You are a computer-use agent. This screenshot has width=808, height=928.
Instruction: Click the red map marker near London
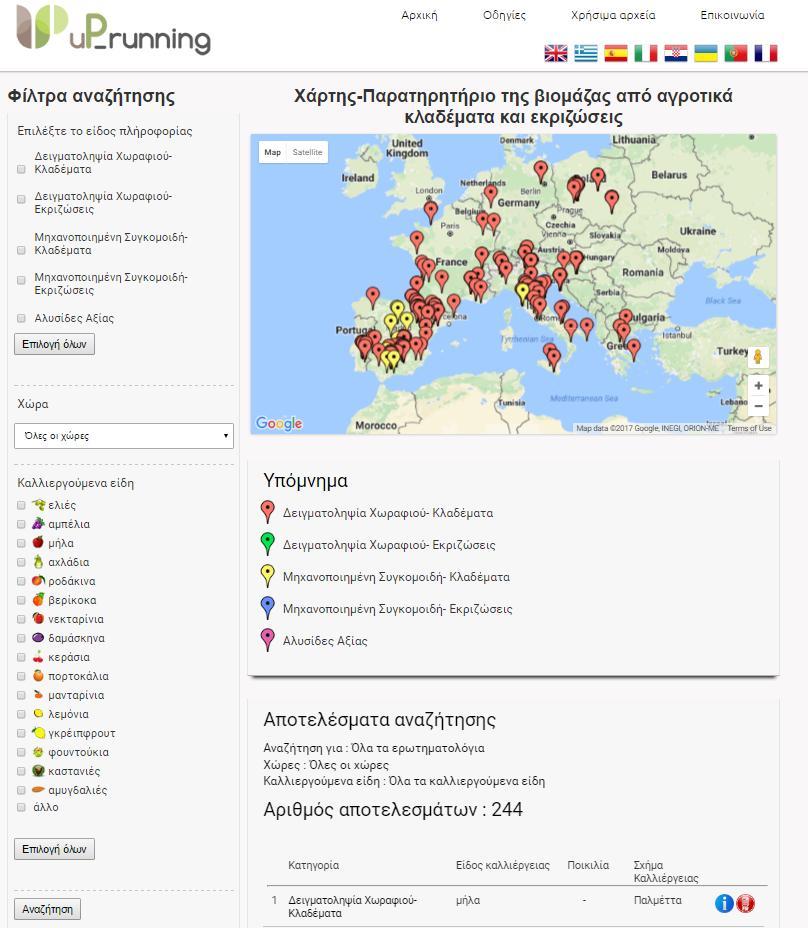coord(431,211)
